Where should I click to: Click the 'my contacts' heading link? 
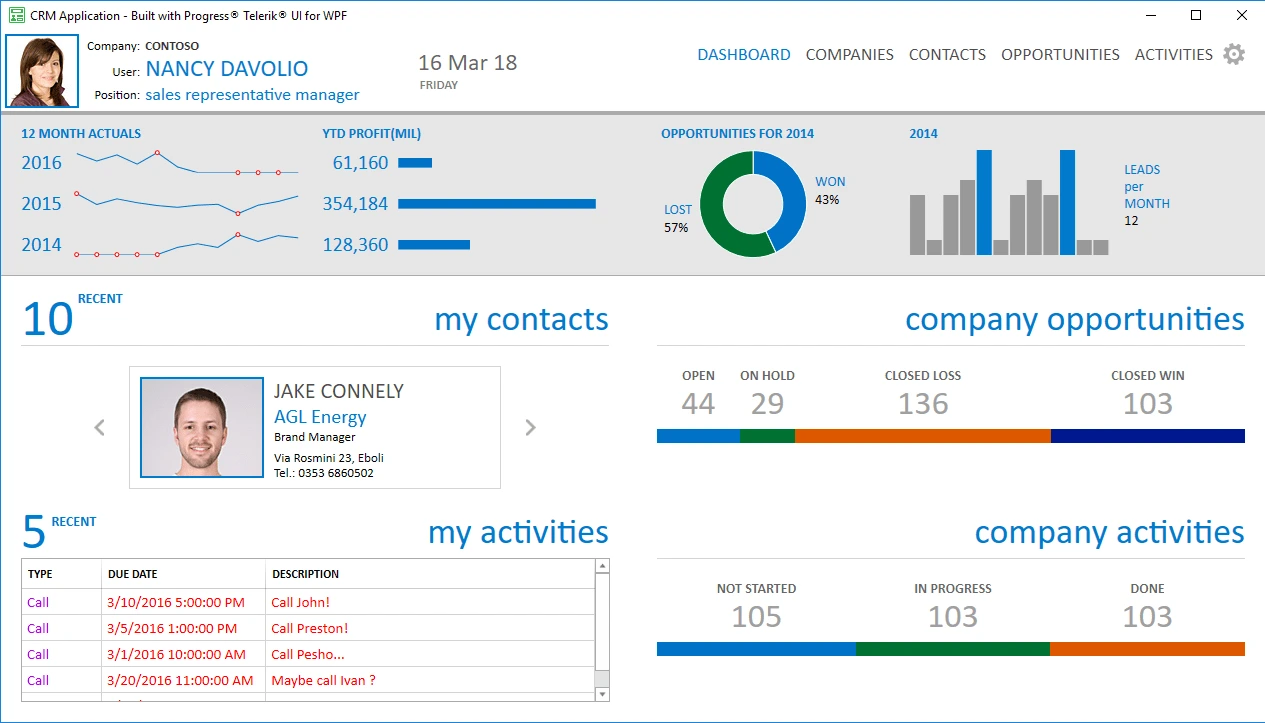point(520,319)
